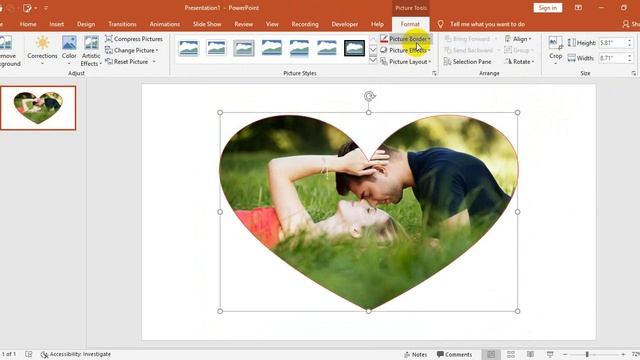640x360 pixels.
Task: Open Artistic Effects gallery
Action: pos(91,50)
